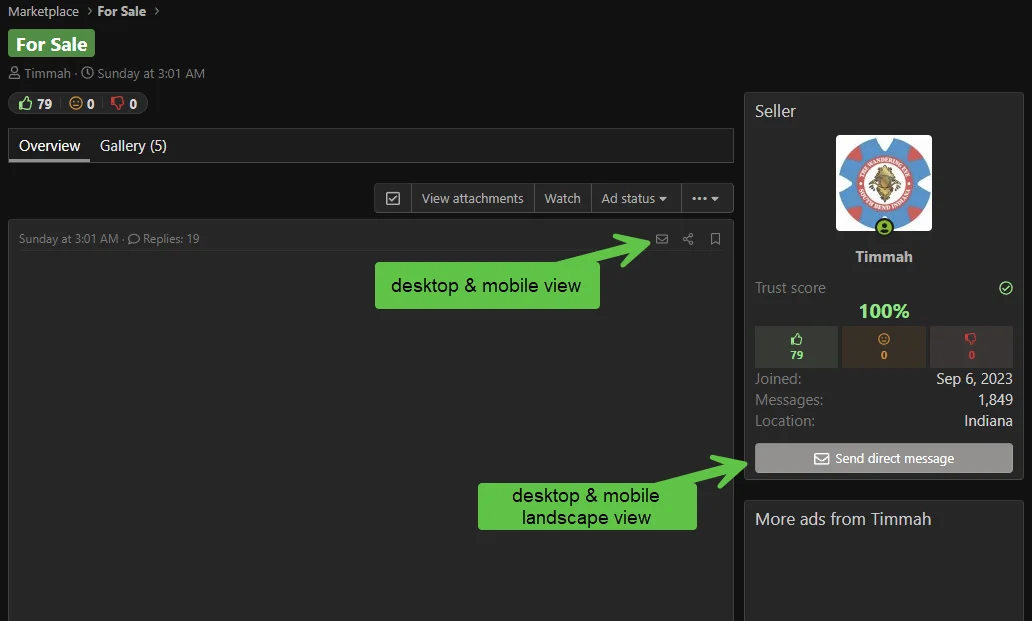View positive feedback box showing 79

tap(796, 347)
